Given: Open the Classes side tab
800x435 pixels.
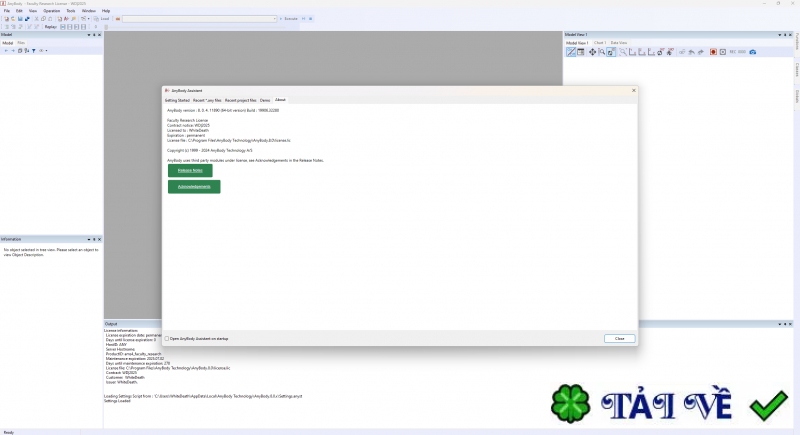Looking at the screenshot, I should [796, 70].
